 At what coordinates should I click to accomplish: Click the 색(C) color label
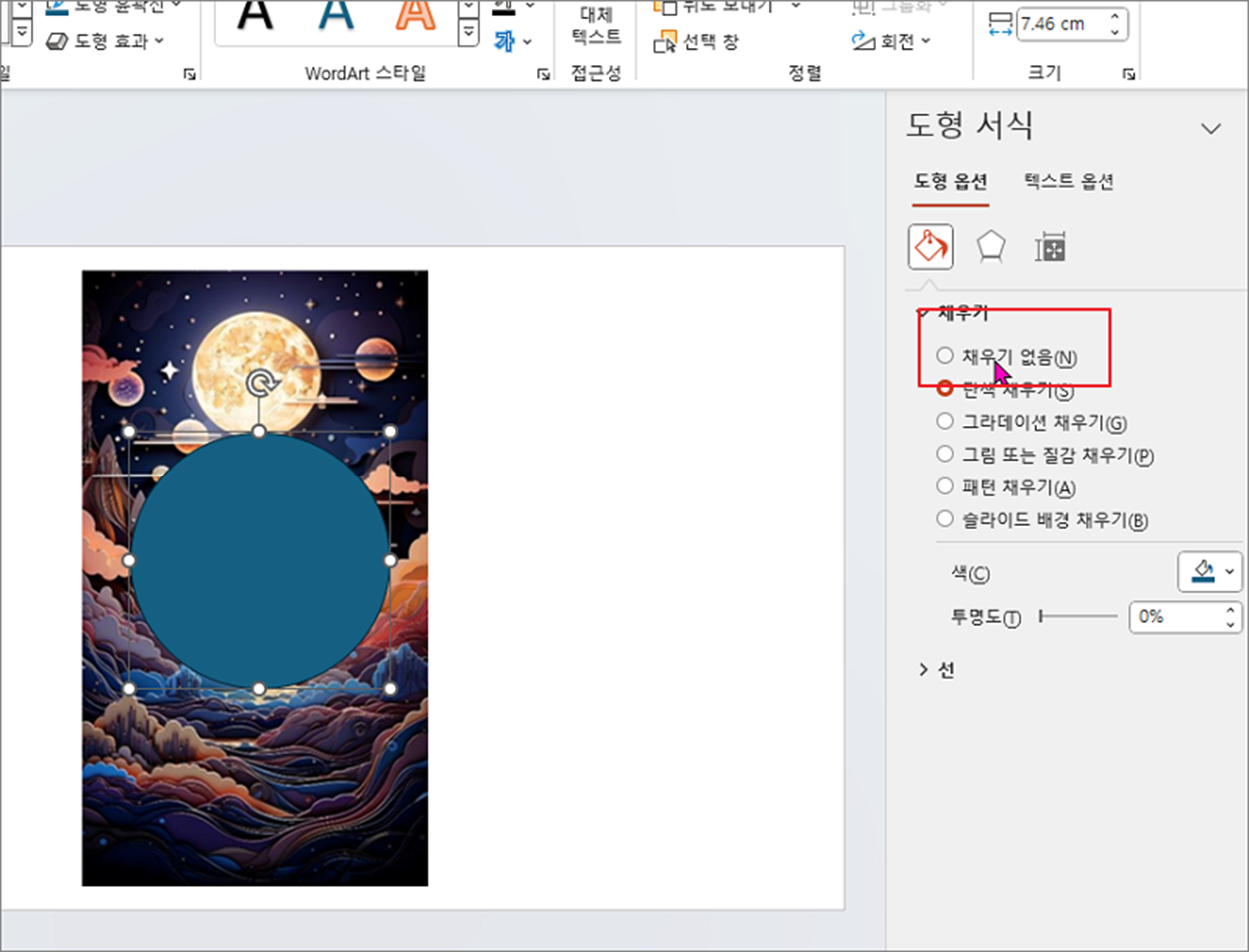[x=970, y=573]
